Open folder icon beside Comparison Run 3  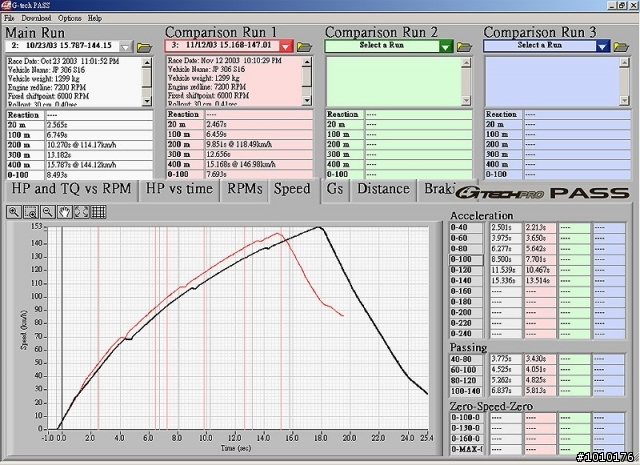tap(621, 47)
